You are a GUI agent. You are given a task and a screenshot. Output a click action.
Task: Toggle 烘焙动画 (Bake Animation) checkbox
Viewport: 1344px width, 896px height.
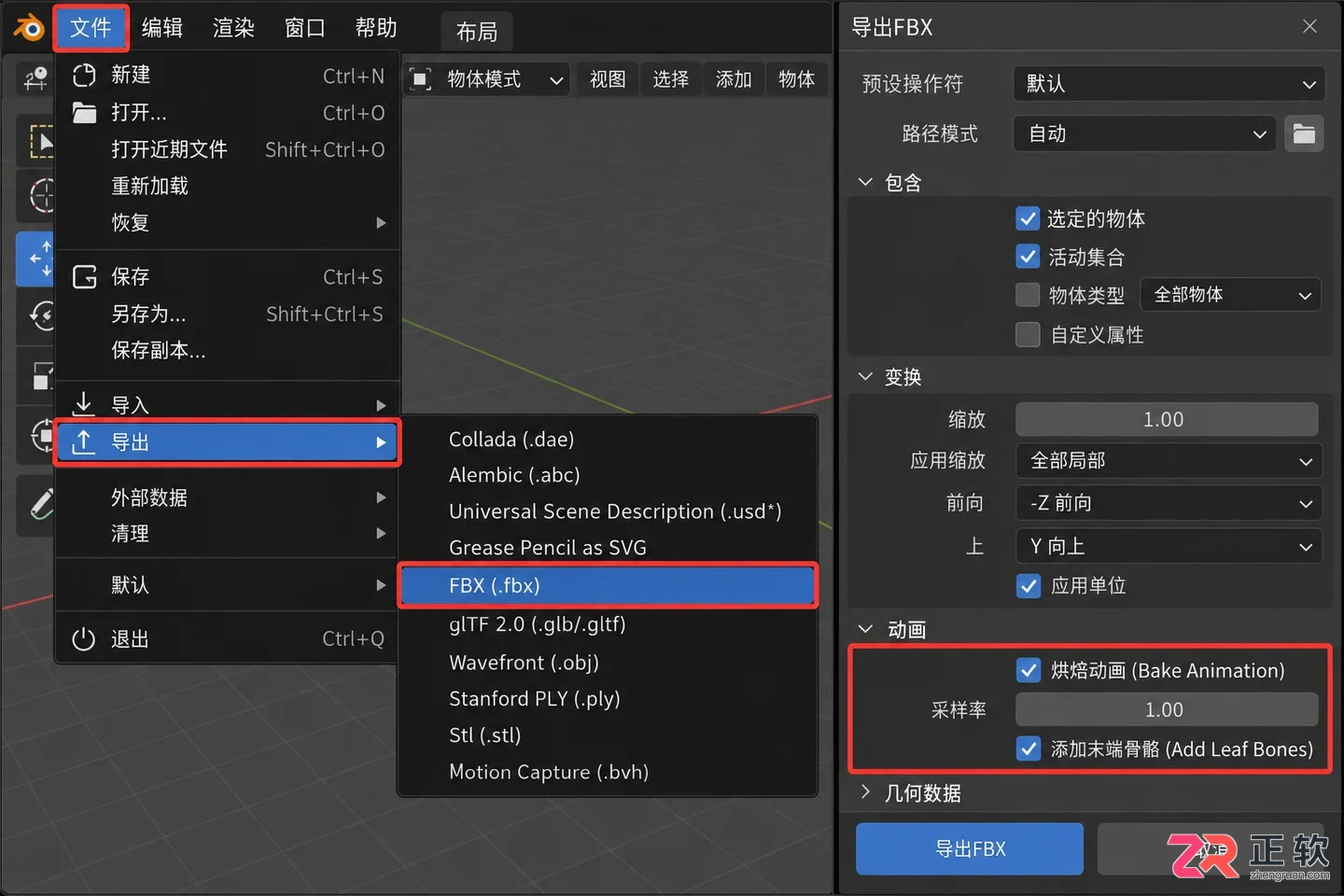1029,670
